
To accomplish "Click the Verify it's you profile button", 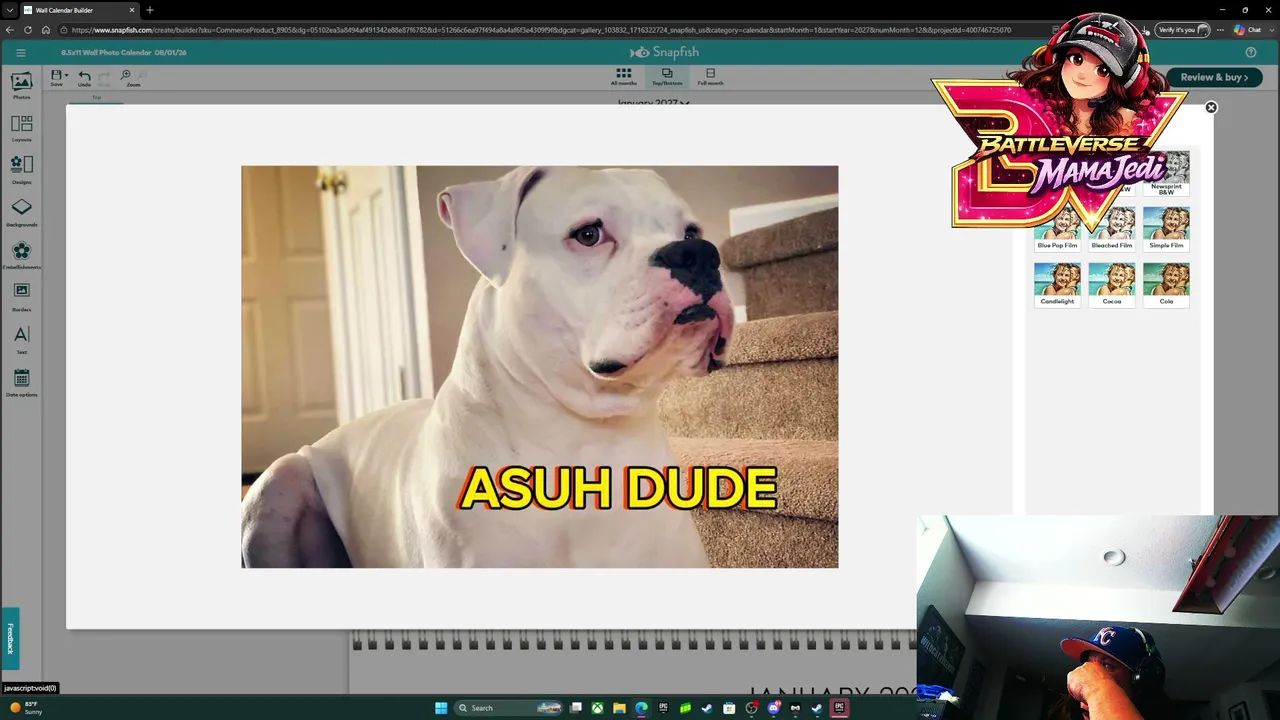I will [x=1183, y=30].
